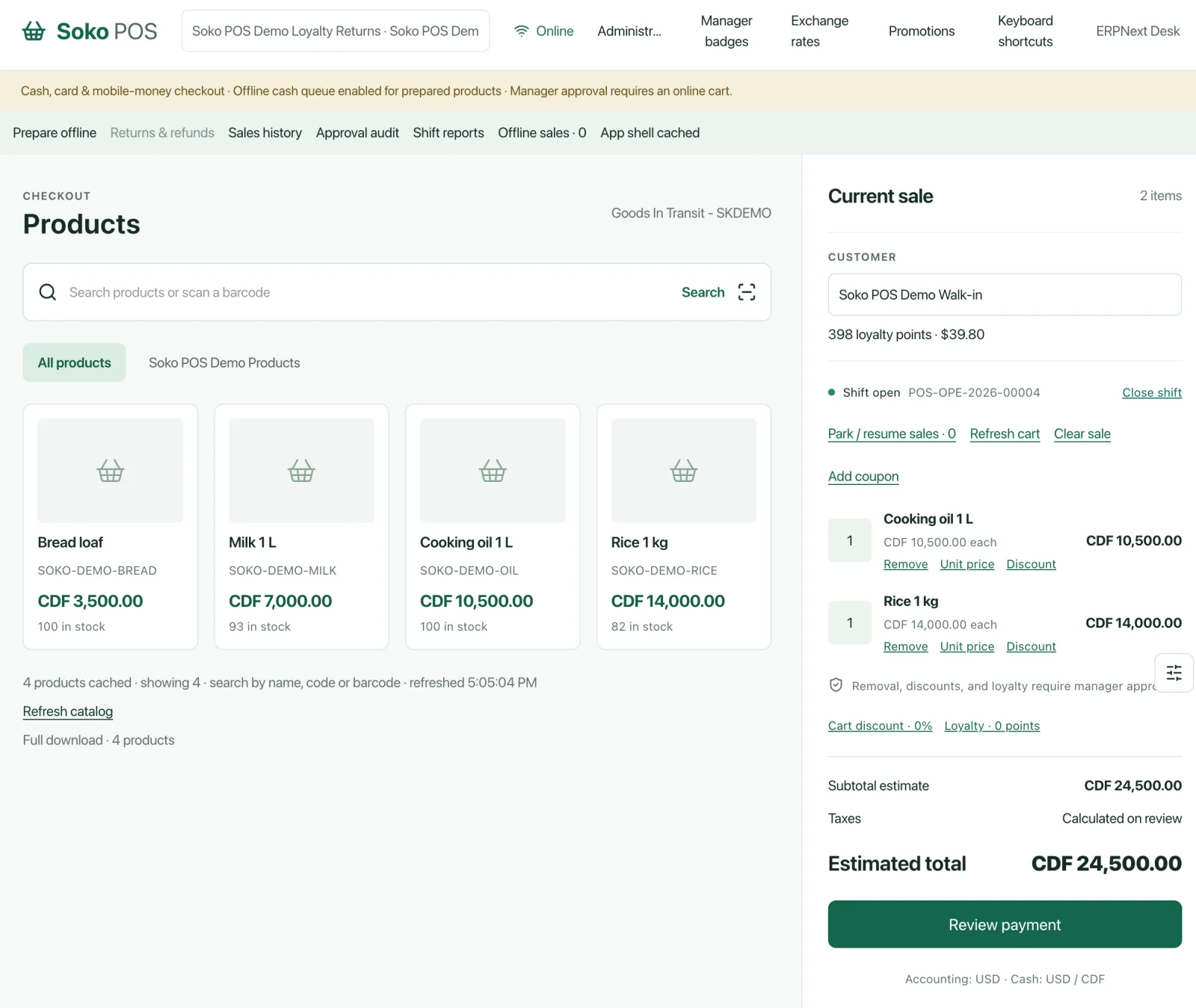Edit Unit price for Cooking oil 1 L
This screenshot has height=1008, width=1196.
click(x=967, y=564)
